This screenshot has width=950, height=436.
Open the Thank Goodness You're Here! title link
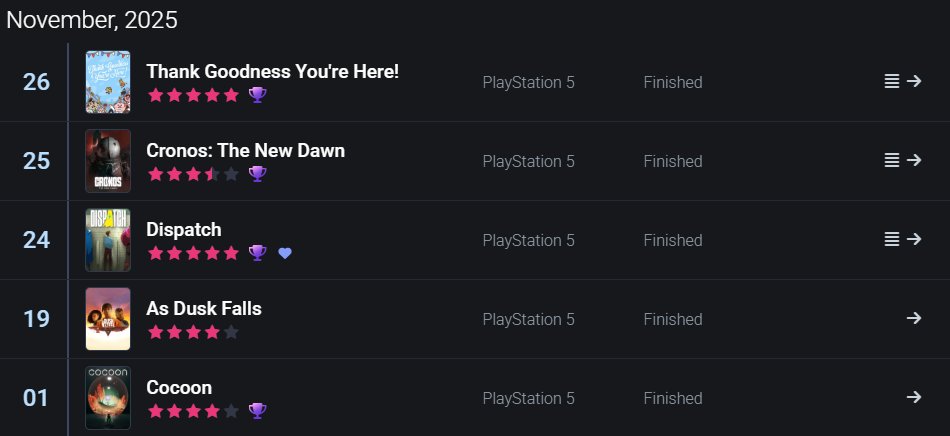(x=273, y=71)
